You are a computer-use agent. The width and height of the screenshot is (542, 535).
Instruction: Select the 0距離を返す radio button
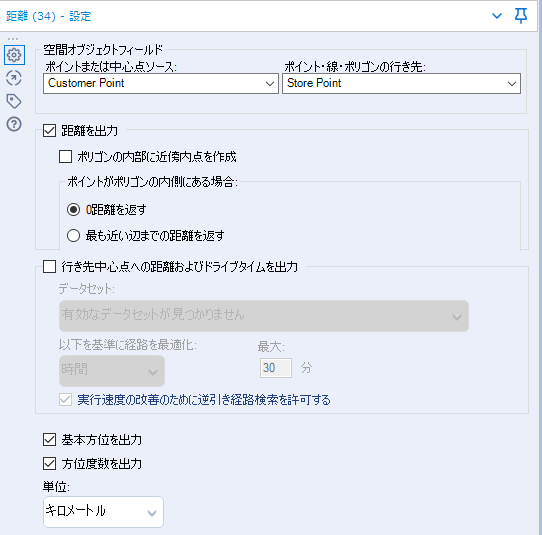73,210
